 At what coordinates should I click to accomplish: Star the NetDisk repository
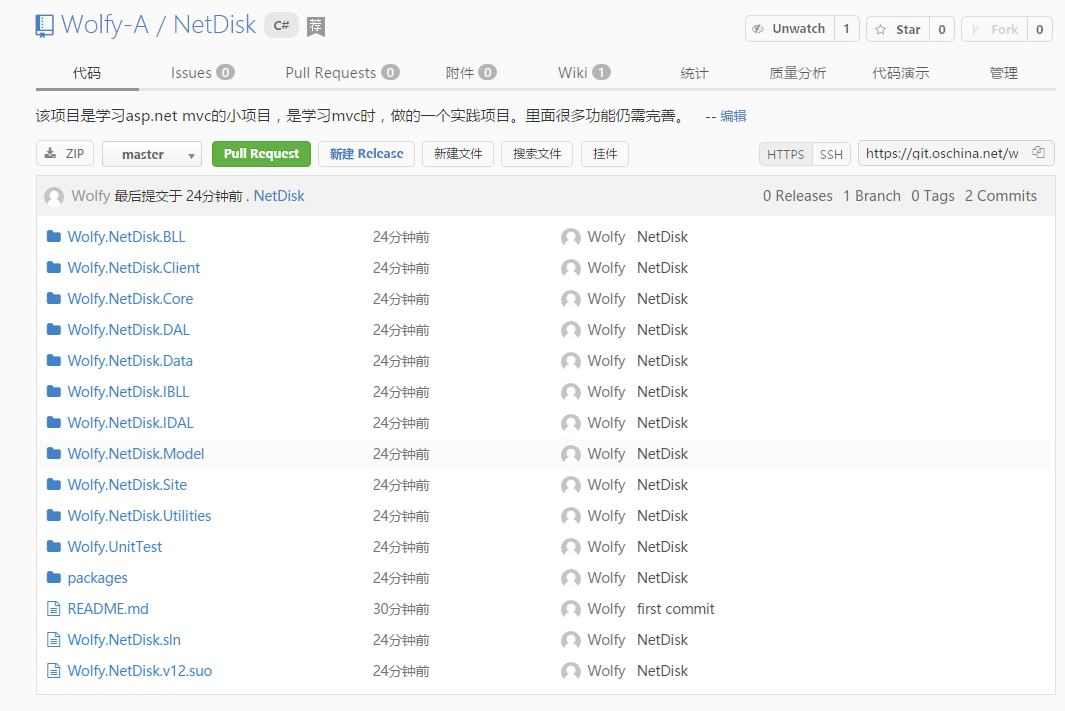898,29
